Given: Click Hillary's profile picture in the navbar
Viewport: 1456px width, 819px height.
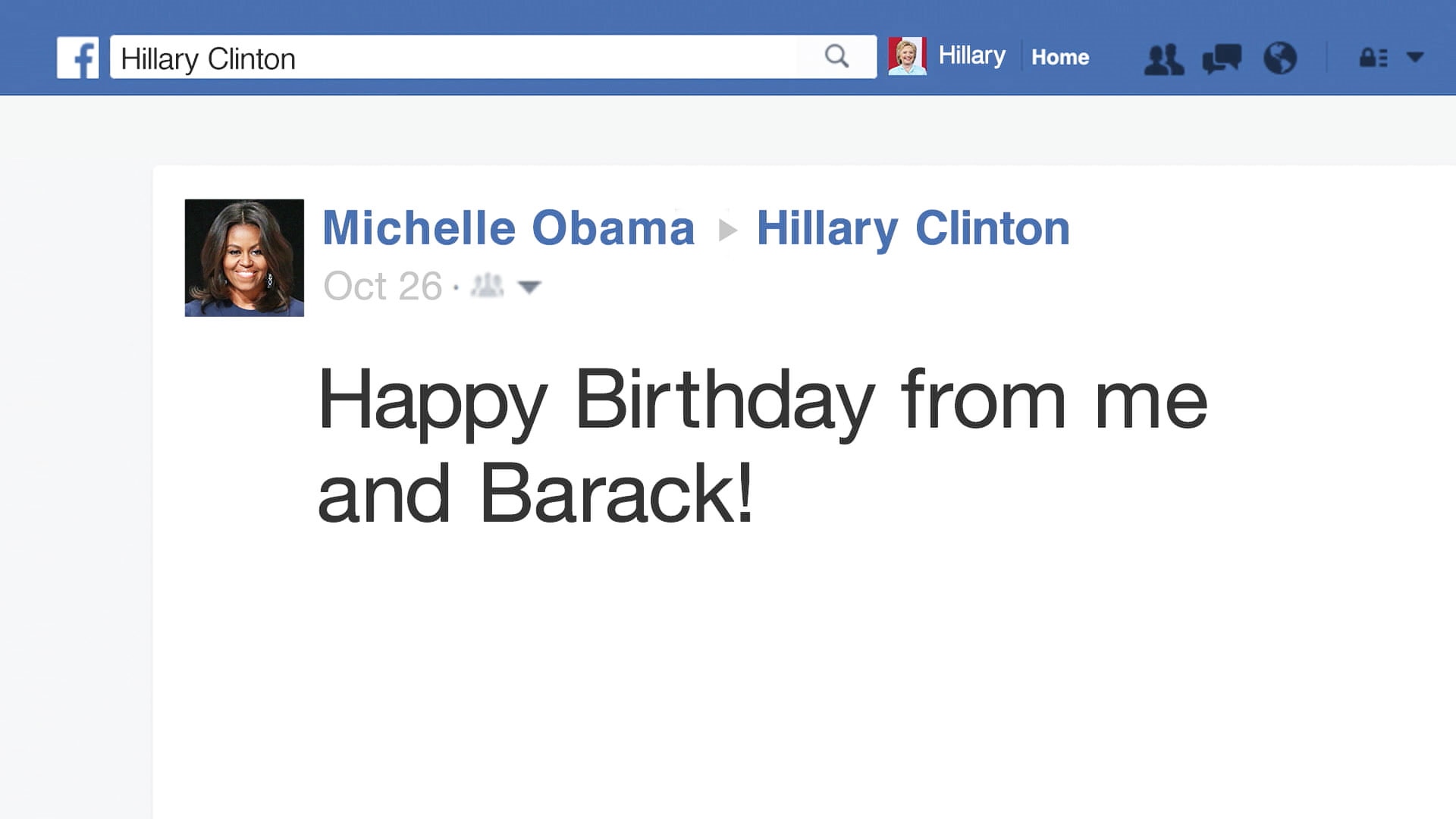Looking at the screenshot, I should pyautogui.click(x=908, y=56).
